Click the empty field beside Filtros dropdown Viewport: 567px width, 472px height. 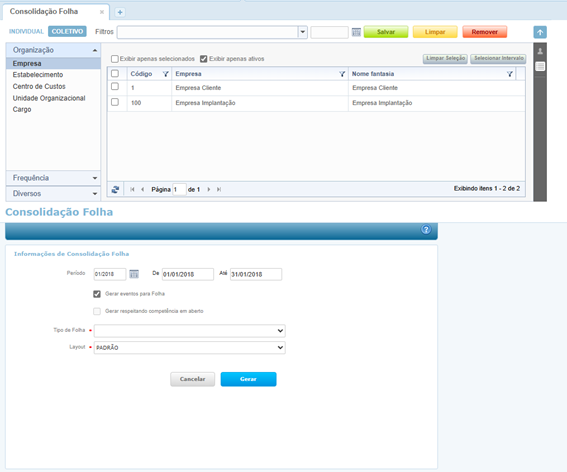[x=329, y=32]
